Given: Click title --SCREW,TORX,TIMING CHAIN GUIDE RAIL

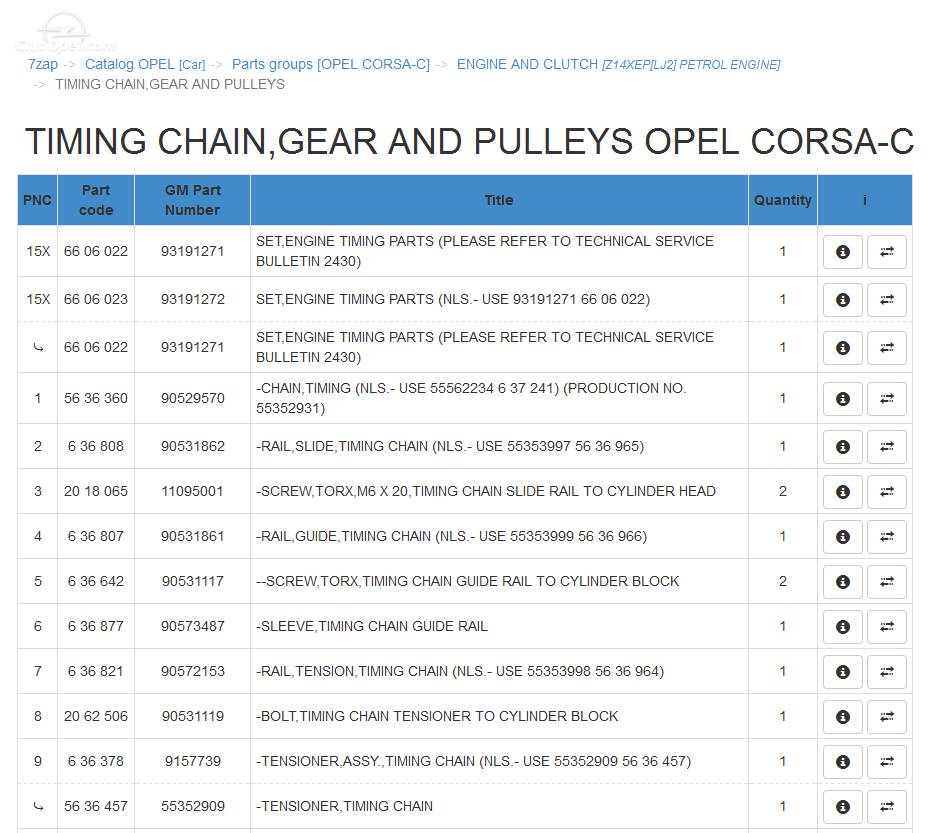Looking at the screenshot, I should 467,581.
